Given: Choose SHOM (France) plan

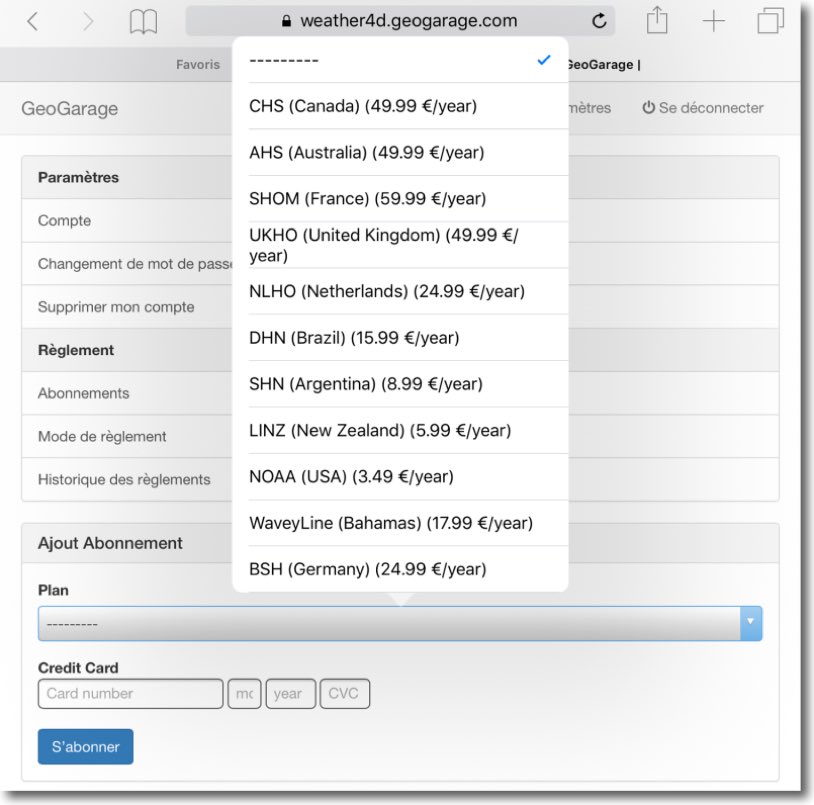Looking at the screenshot, I should [400, 199].
